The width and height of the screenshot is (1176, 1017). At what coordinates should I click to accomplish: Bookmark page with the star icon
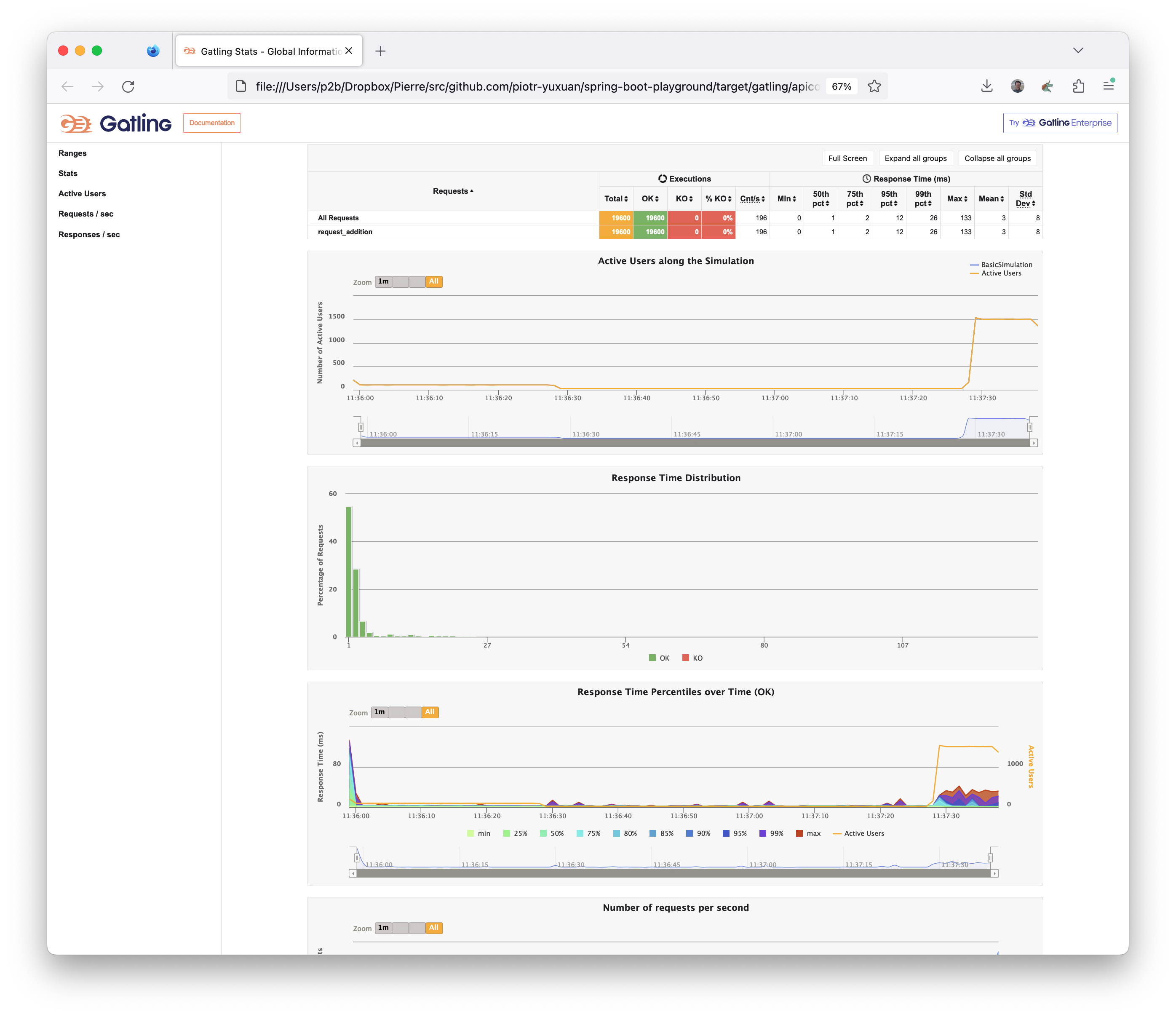[874, 86]
